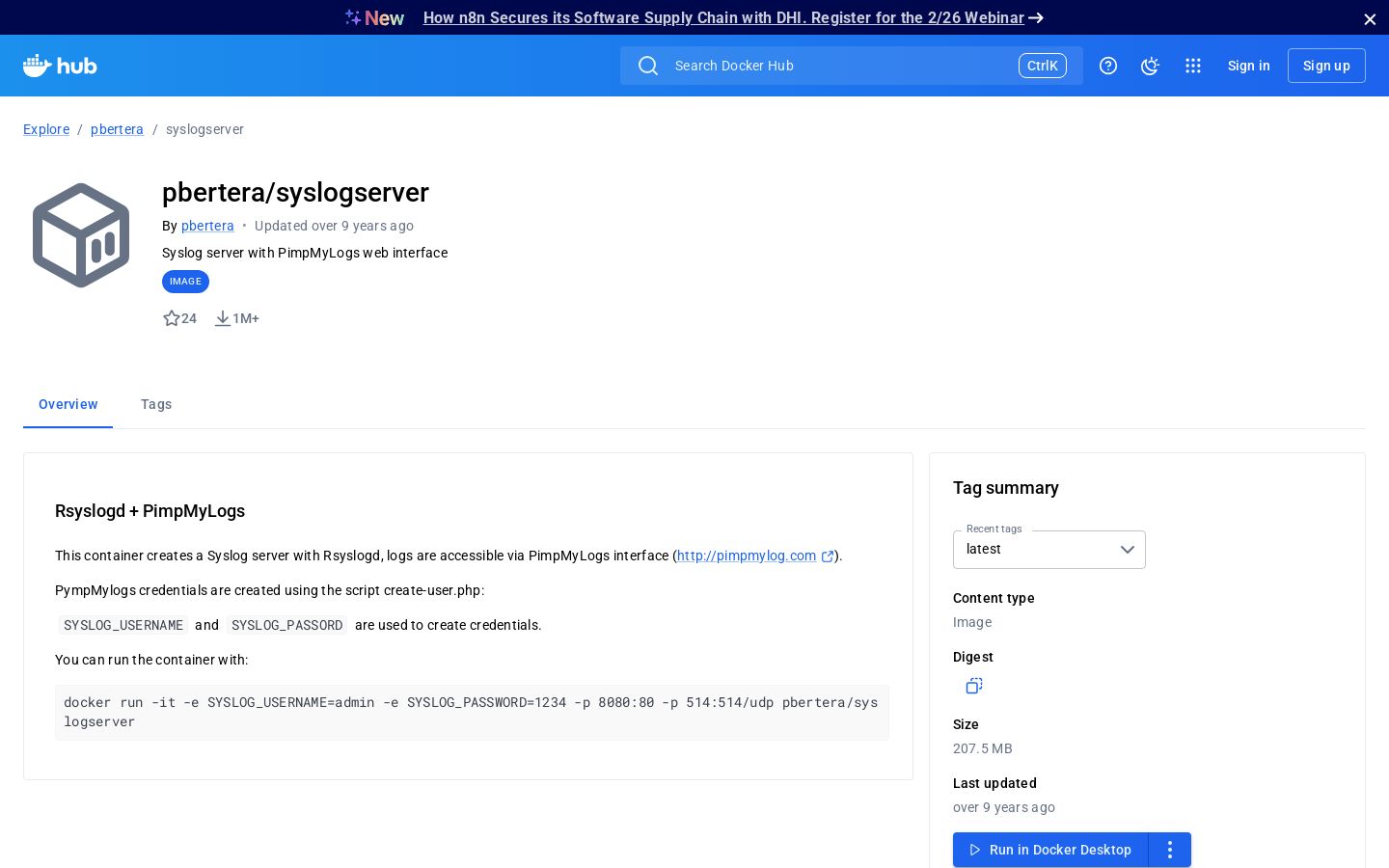Focus the Search Docker Hub field
This screenshot has width=1389, height=868.
(x=852, y=66)
